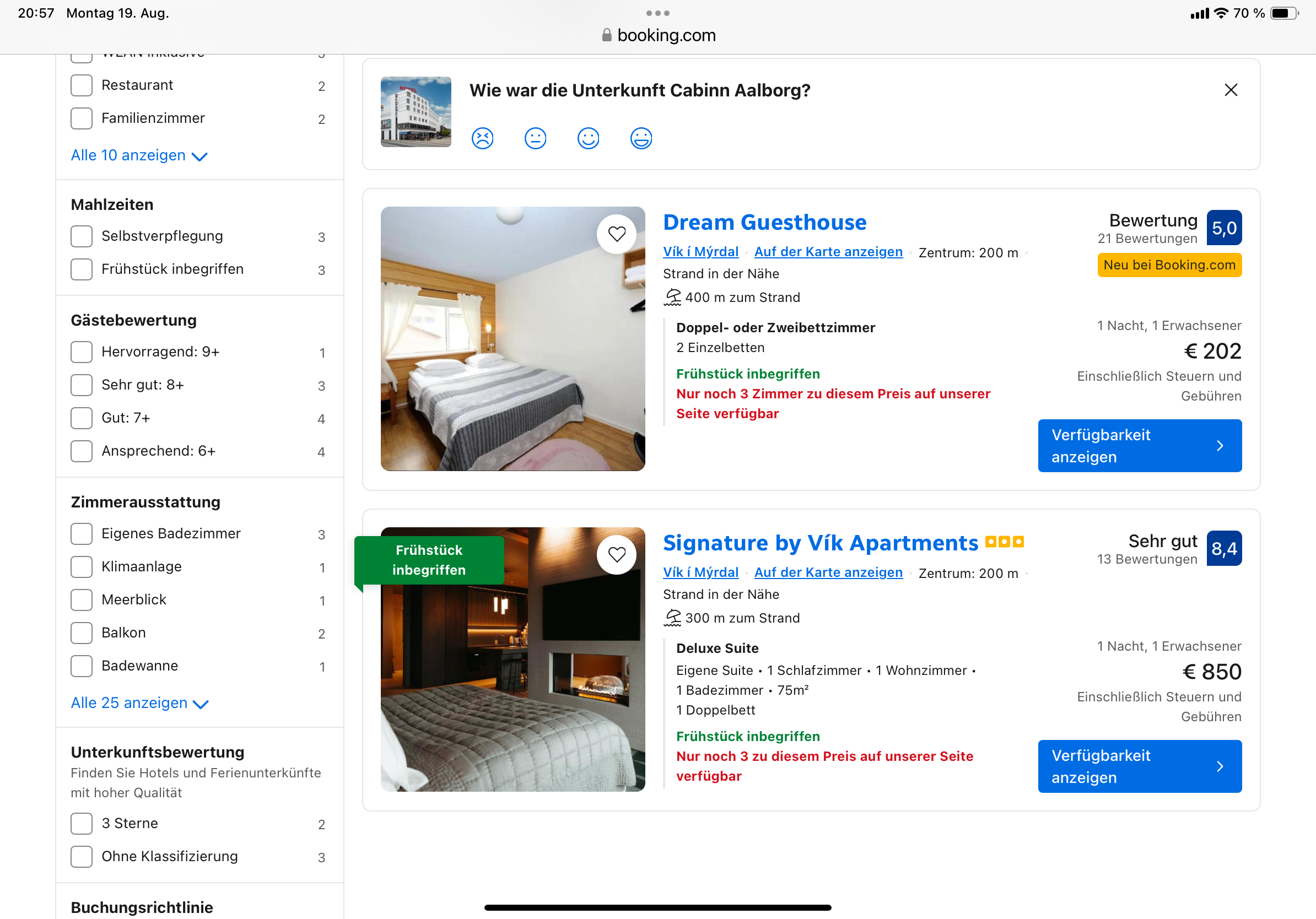Tap the Neu bei Booking.com badge
Screen dimensions: 1316x919
tap(1169, 264)
